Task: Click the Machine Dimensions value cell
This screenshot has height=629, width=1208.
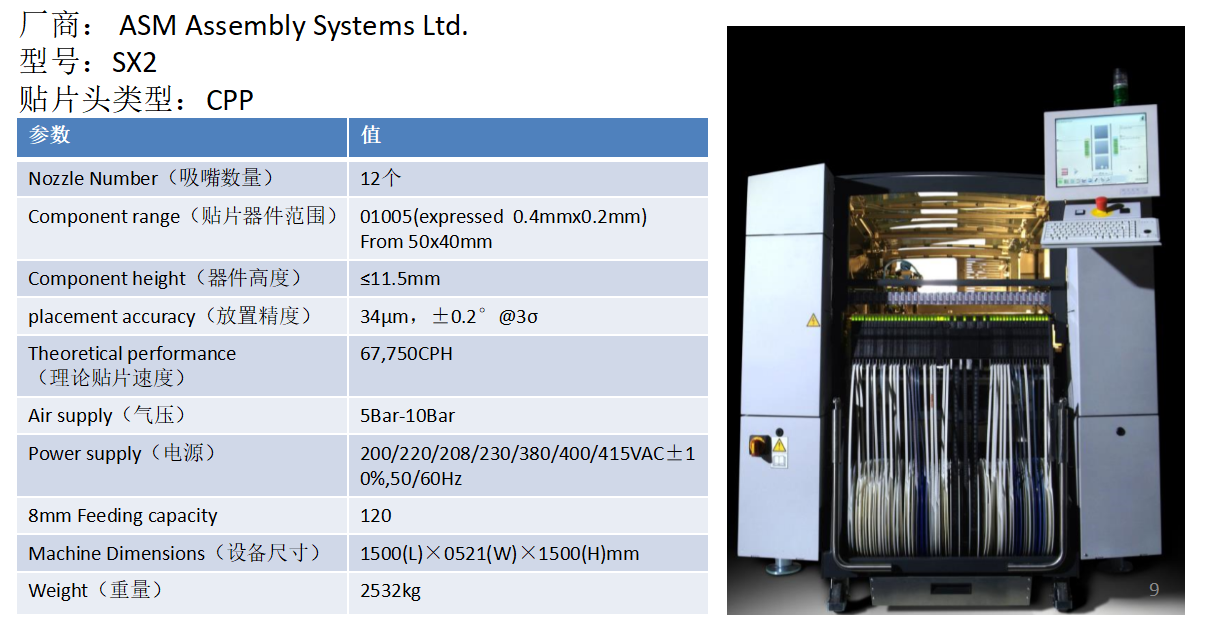Action: point(499,553)
